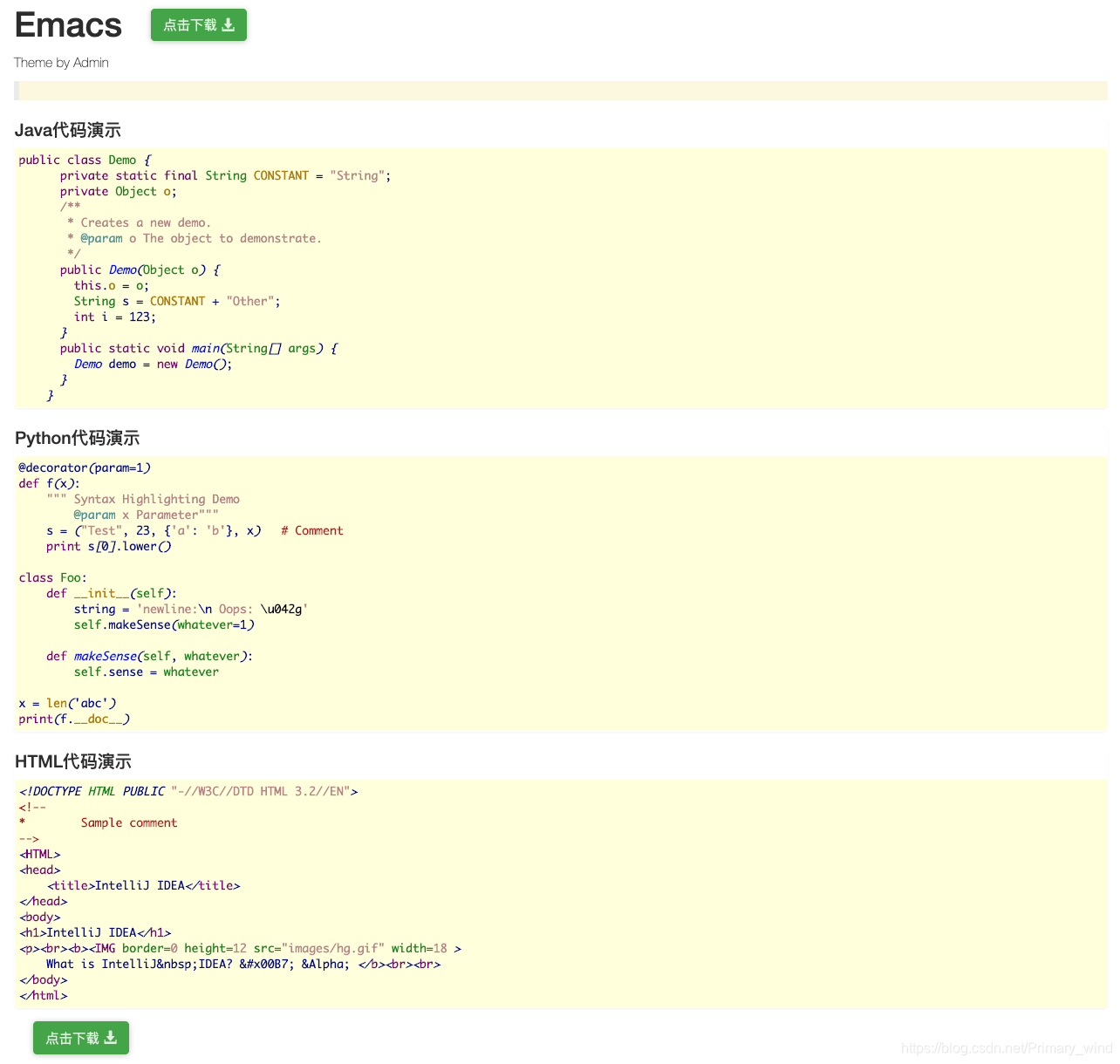Image resolution: width=1120 pixels, height=1064 pixels.
Task: Click the '# Comment' text in Python code
Action: (x=312, y=531)
